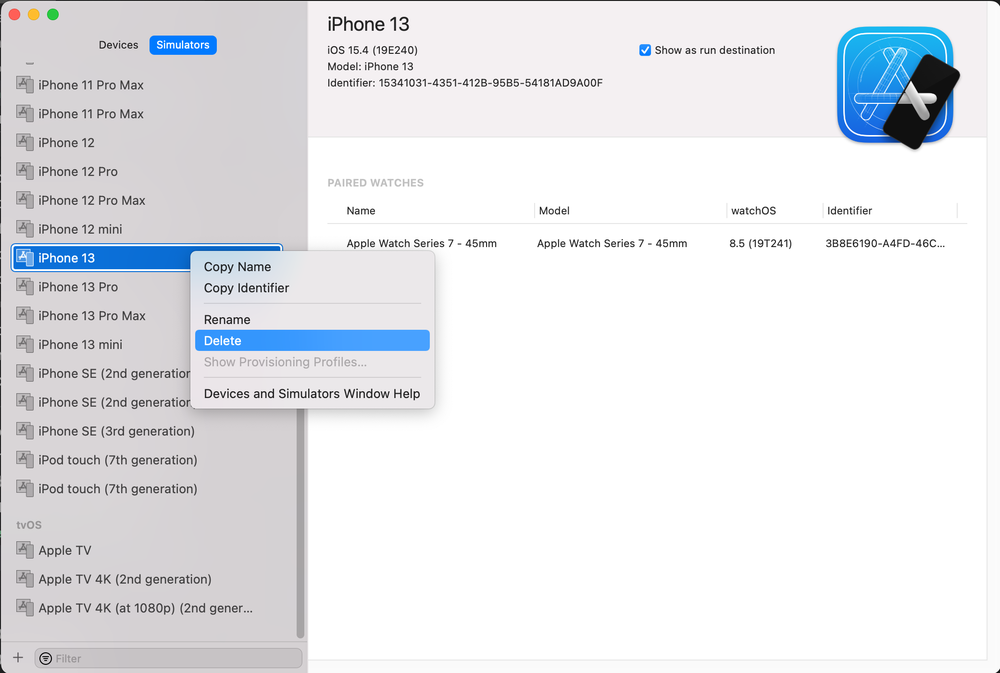Click the simulator icon beside Apple TV 4K (2nd generation)
Viewport: 1000px width, 673px height.
point(25,579)
